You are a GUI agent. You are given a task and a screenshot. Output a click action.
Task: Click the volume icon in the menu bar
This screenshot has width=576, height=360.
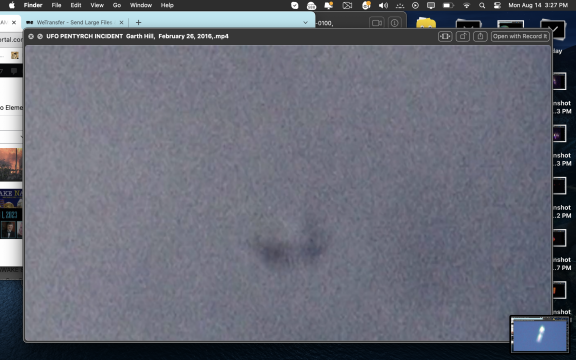[383, 5]
